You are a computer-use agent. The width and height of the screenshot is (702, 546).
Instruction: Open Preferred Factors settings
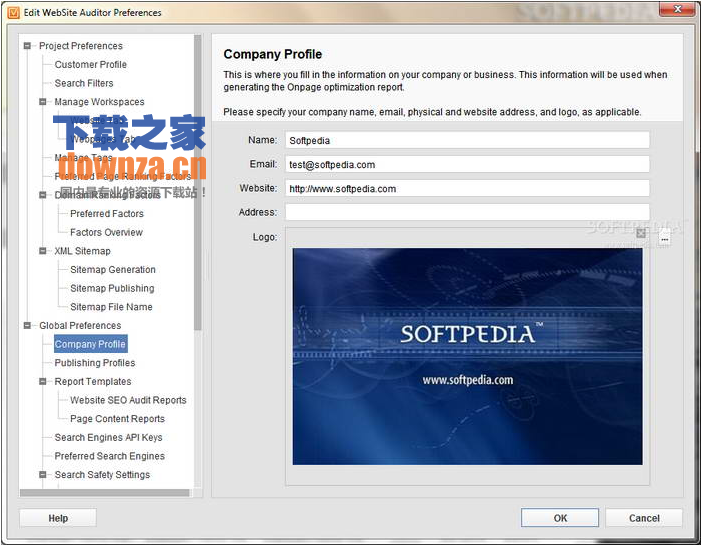coord(107,213)
